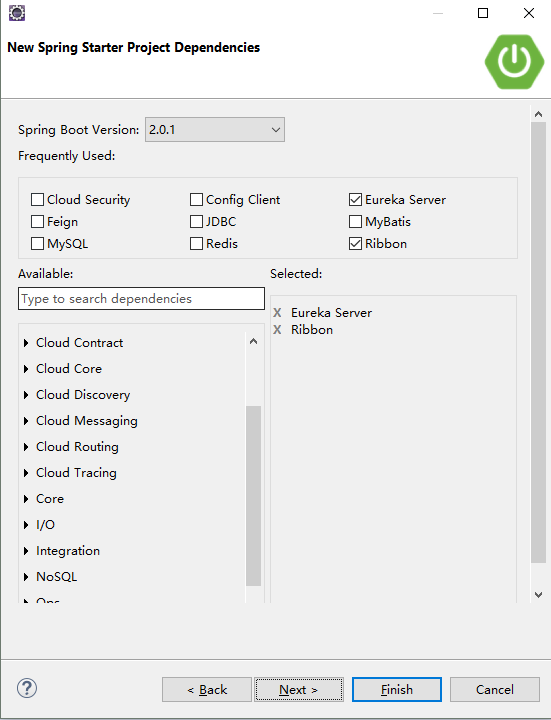Remove Ribbon via its X icon
The width and height of the screenshot is (551, 720).
click(x=277, y=330)
